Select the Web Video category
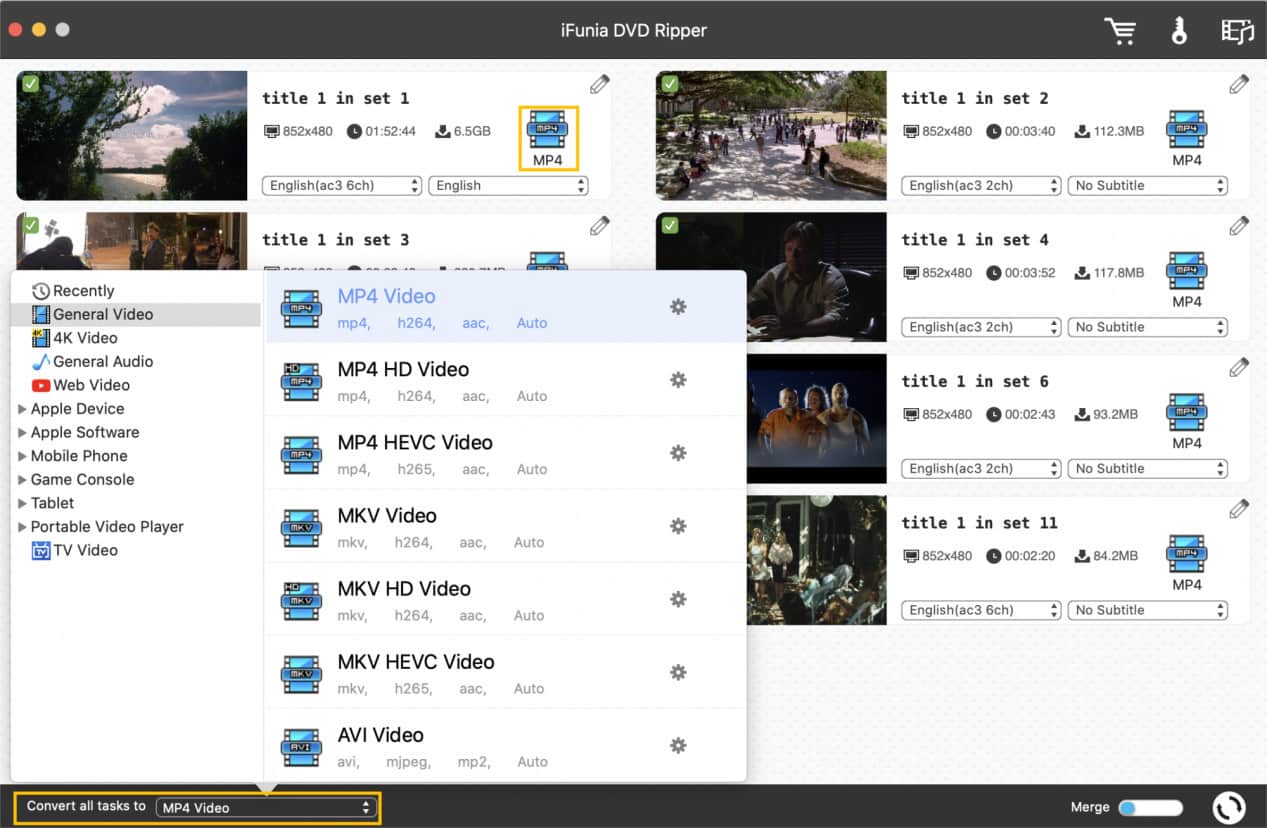The width and height of the screenshot is (1267, 828). click(91, 385)
